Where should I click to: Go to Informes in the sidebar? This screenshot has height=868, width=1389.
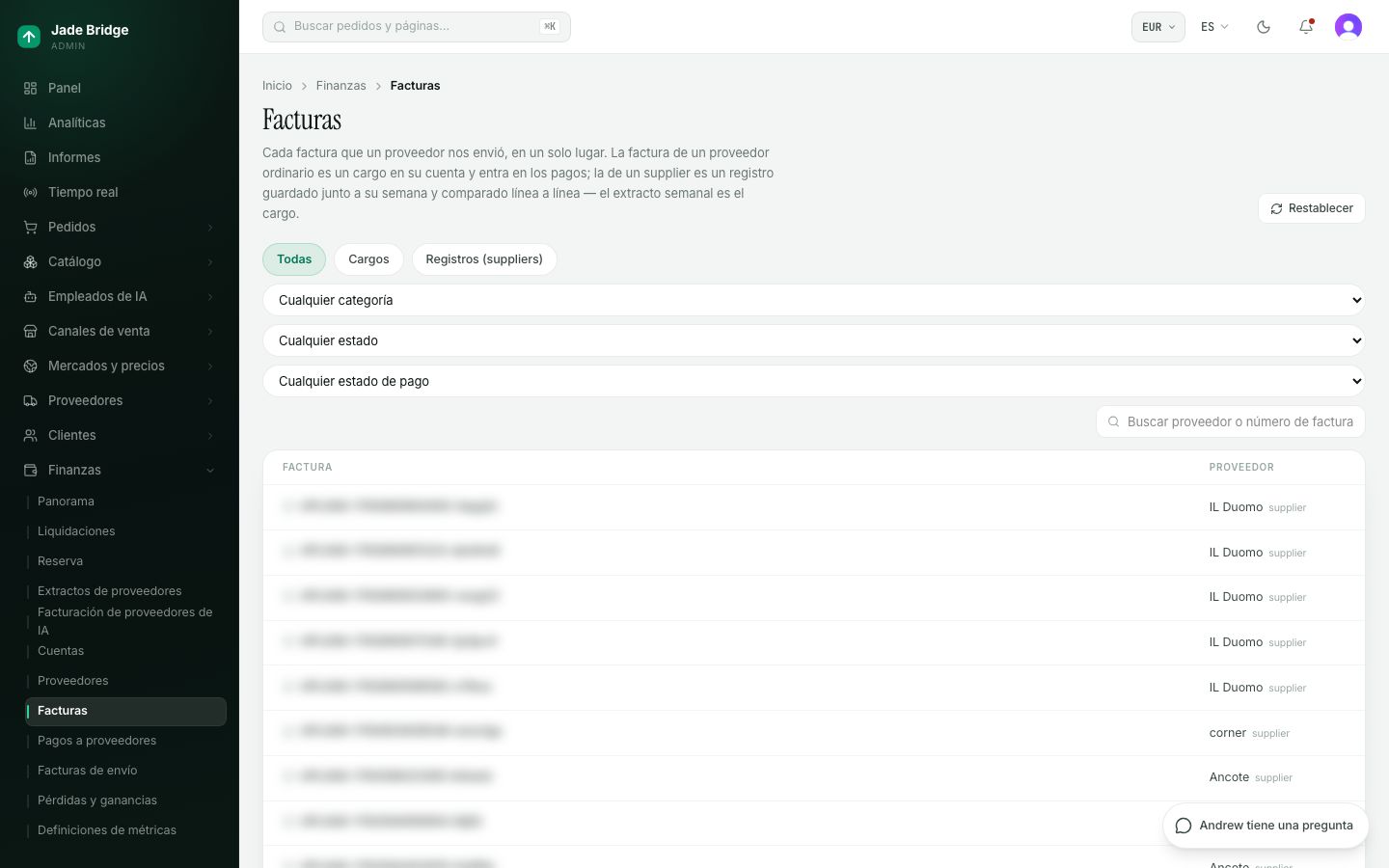coord(120,157)
